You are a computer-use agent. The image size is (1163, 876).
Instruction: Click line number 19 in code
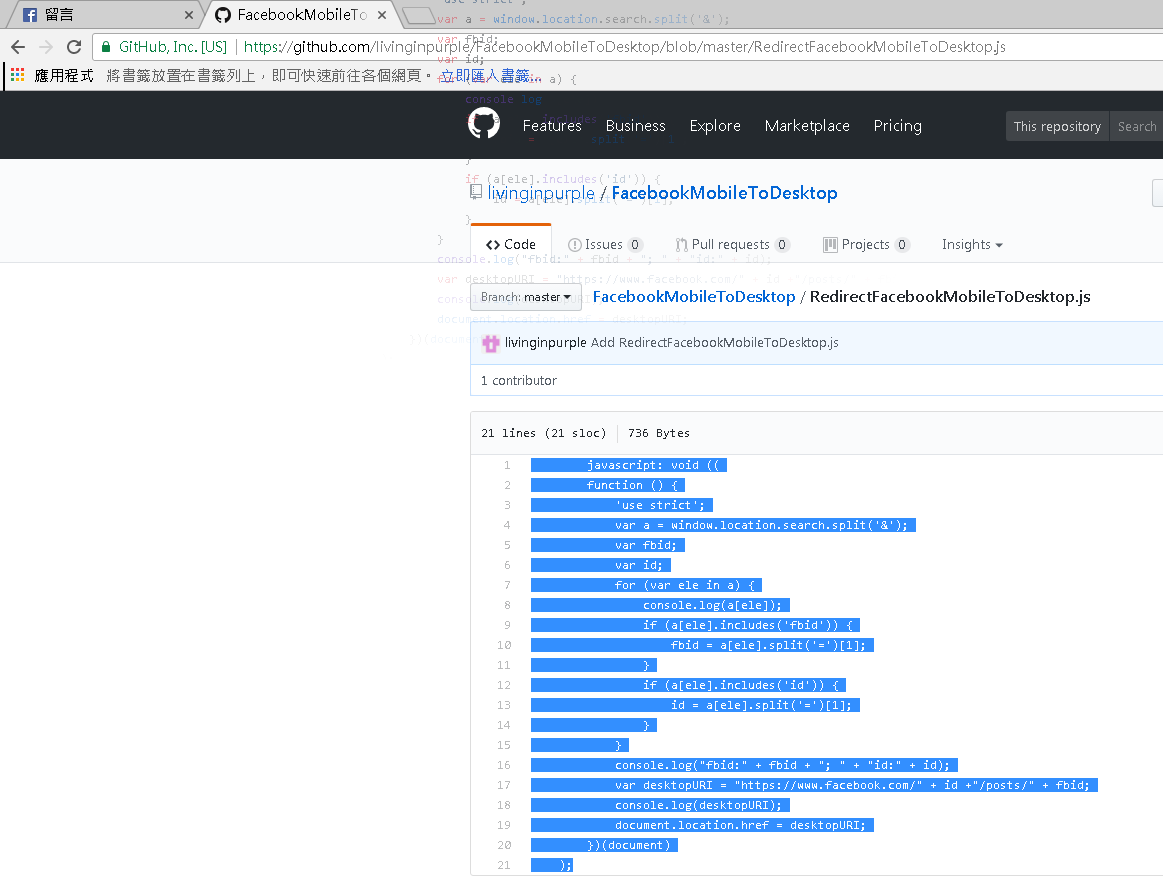(504, 826)
